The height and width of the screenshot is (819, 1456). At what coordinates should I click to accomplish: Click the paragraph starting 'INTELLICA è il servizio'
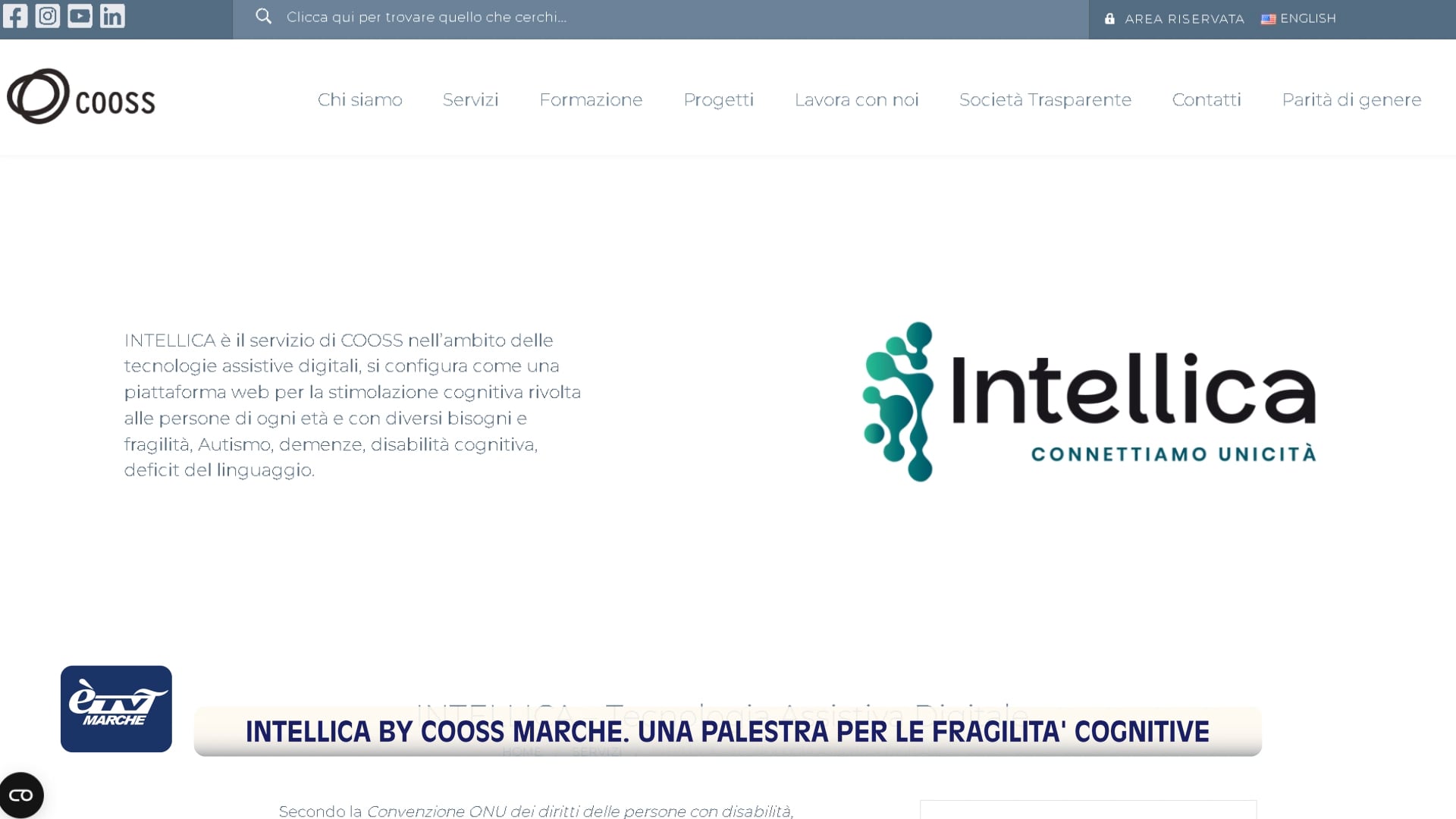click(353, 405)
